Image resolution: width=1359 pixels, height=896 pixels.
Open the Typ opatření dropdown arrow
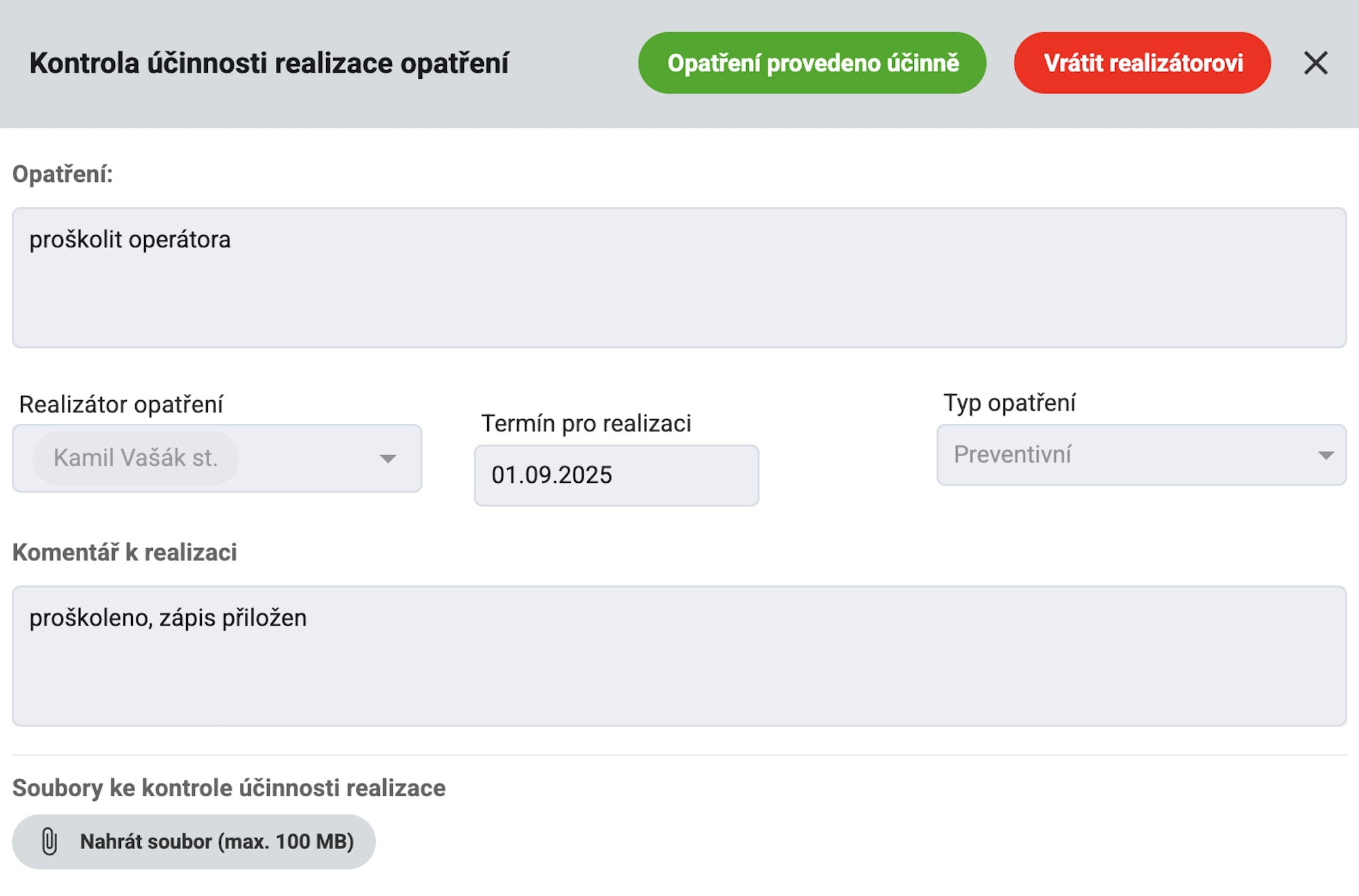tap(1325, 455)
